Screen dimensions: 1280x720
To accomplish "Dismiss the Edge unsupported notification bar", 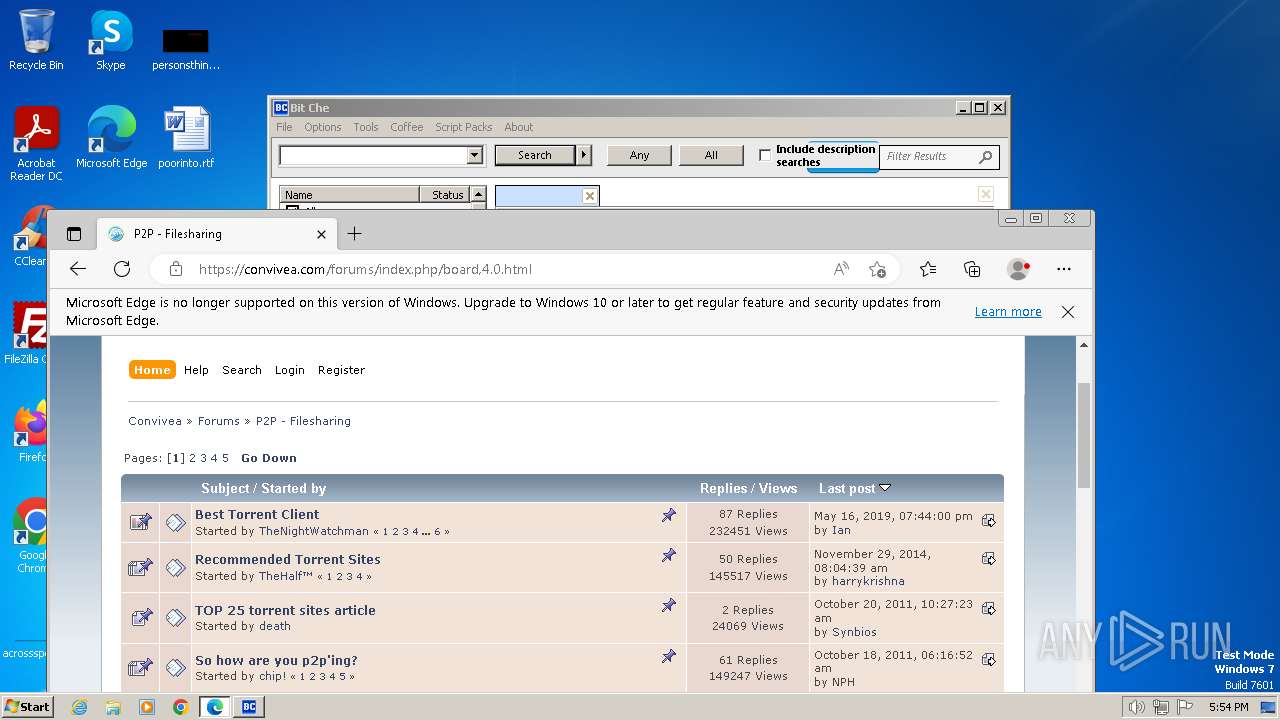I will coord(1068,312).
